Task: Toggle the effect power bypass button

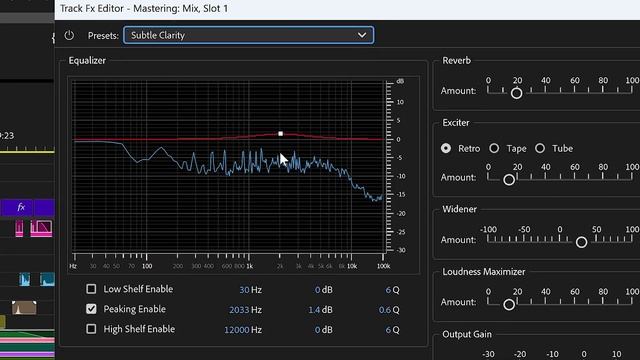Action: (69, 36)
